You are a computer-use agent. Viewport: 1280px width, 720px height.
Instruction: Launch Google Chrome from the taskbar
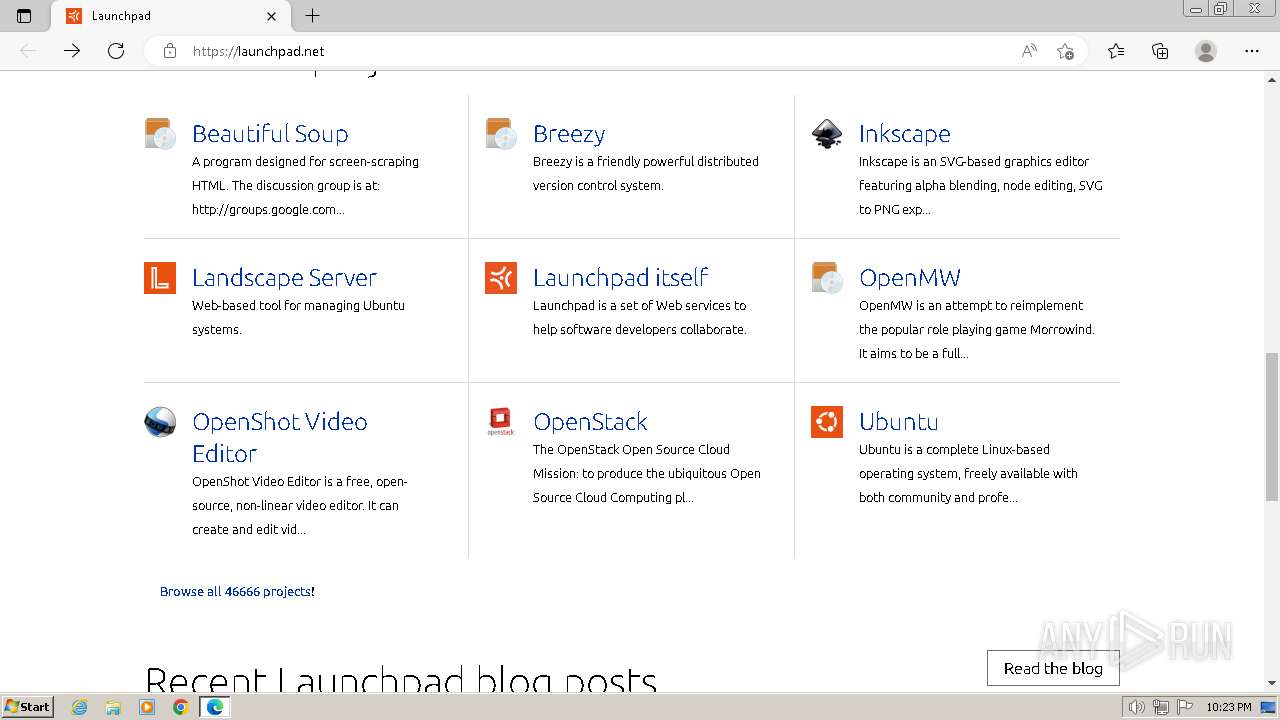coord(180,707)
